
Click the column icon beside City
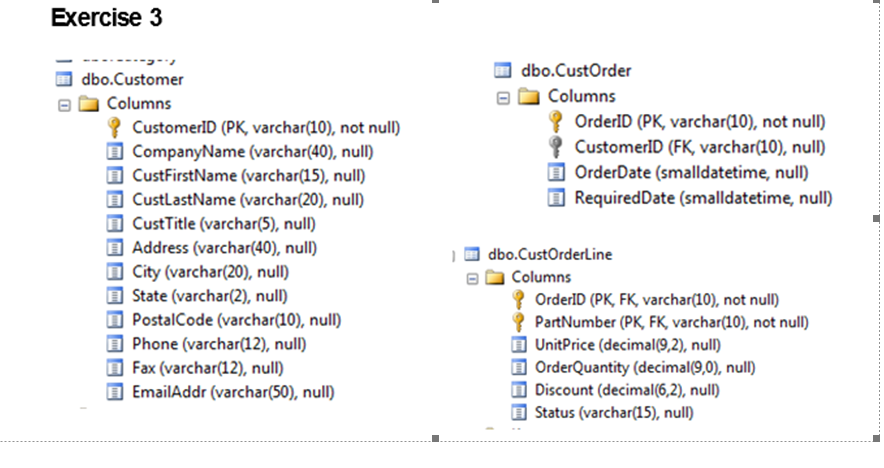pos(115,272)
